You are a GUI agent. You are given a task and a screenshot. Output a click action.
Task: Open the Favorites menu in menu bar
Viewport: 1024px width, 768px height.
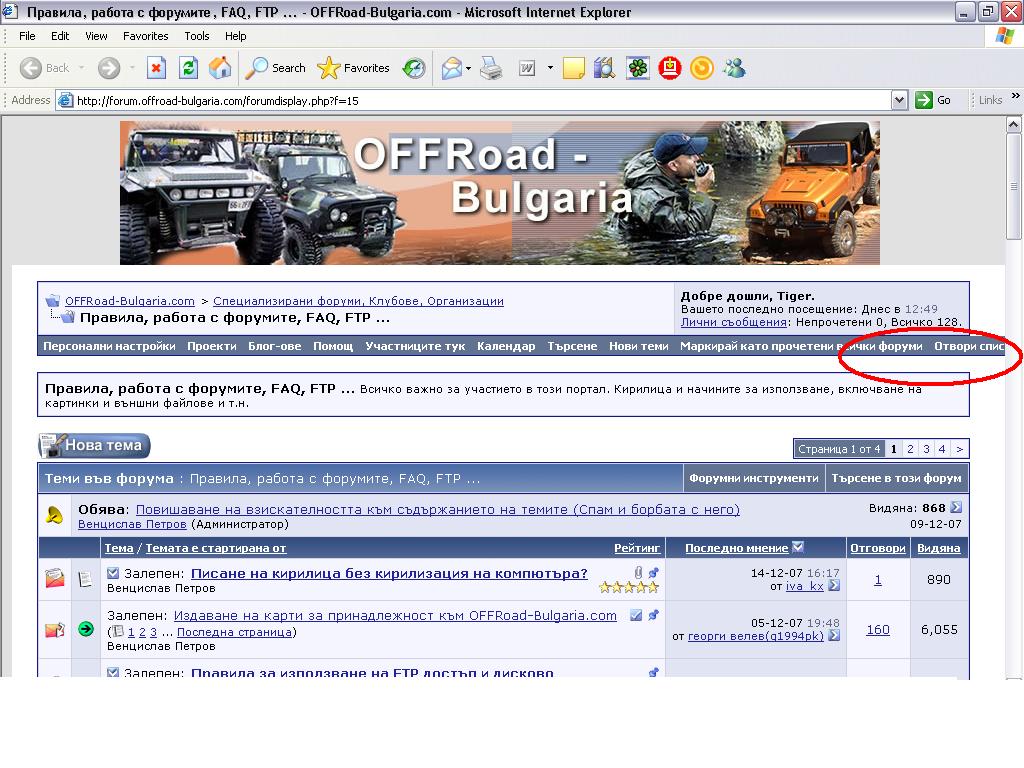145,36
